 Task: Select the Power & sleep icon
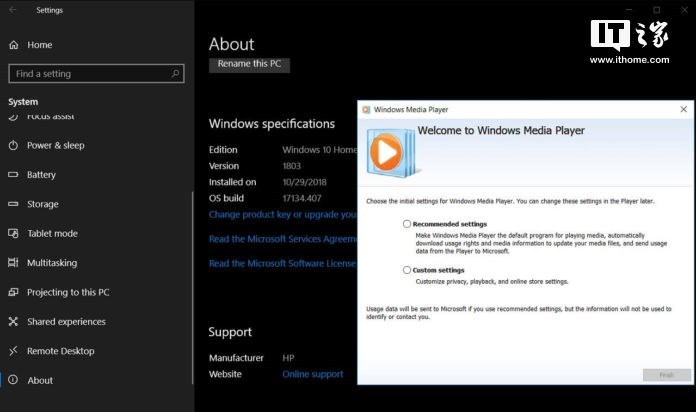13,145
